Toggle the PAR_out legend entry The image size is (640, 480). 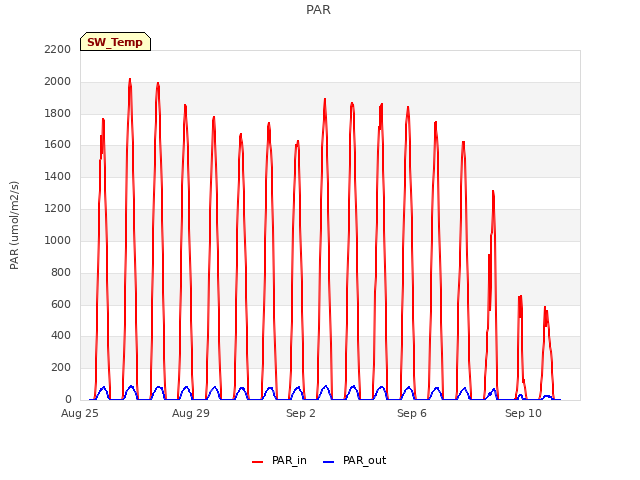tap(355, 460)
